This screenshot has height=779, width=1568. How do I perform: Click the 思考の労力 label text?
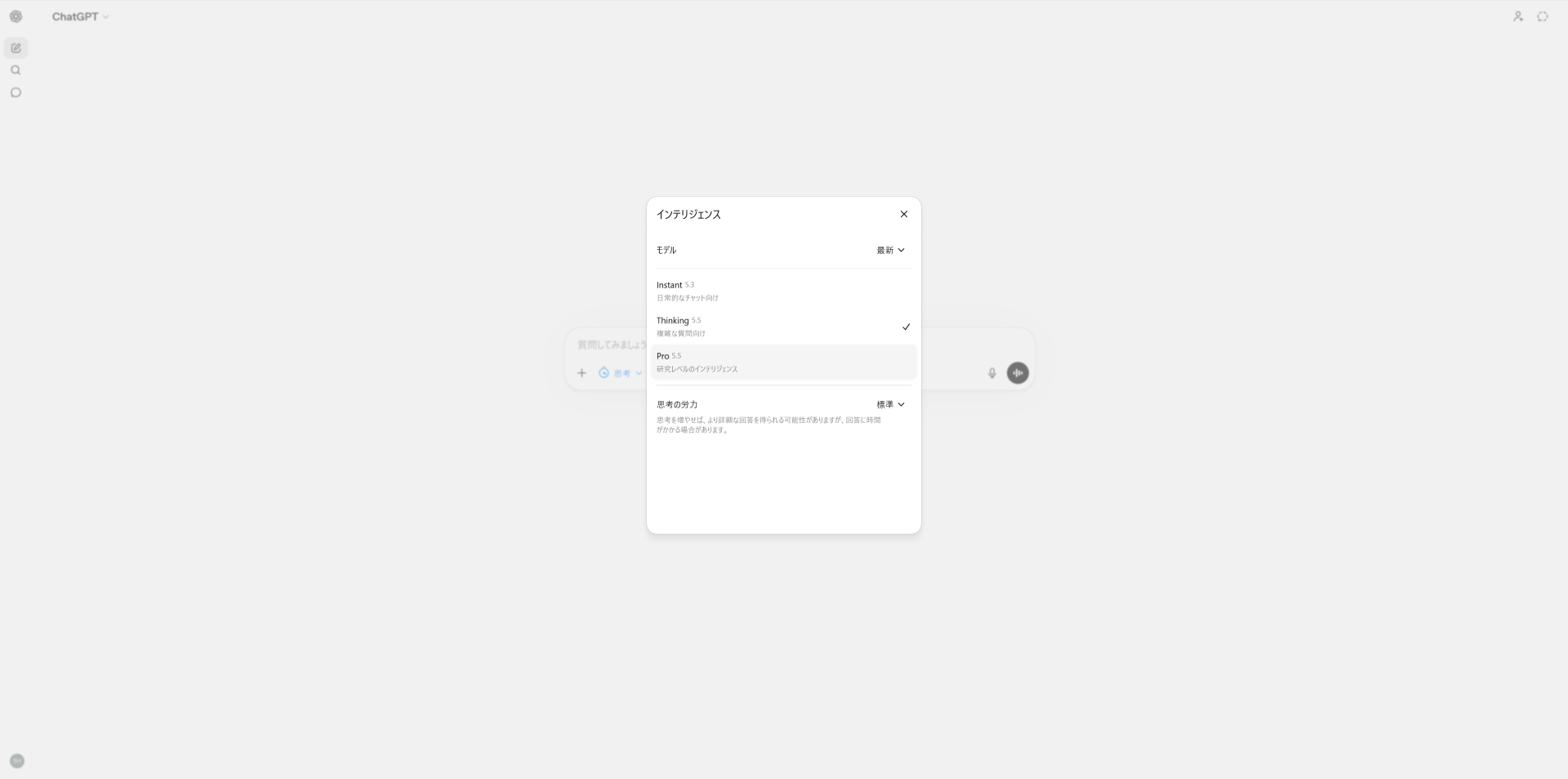pyautogui.click(x=677, y=404)
